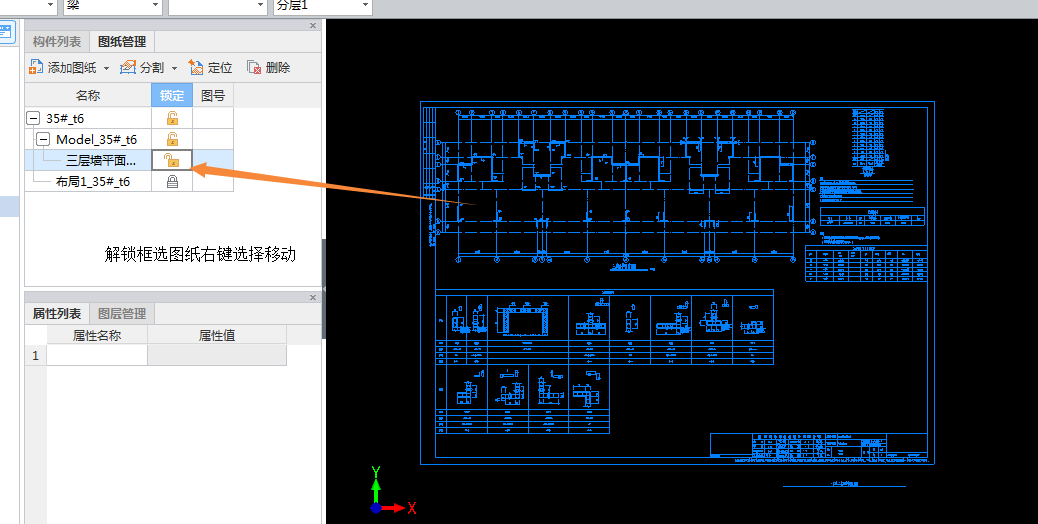Click the 图号 cell for 三层墙平面
The width and height of the screenshot is (1038, 524).
click(x=213, y=160)
